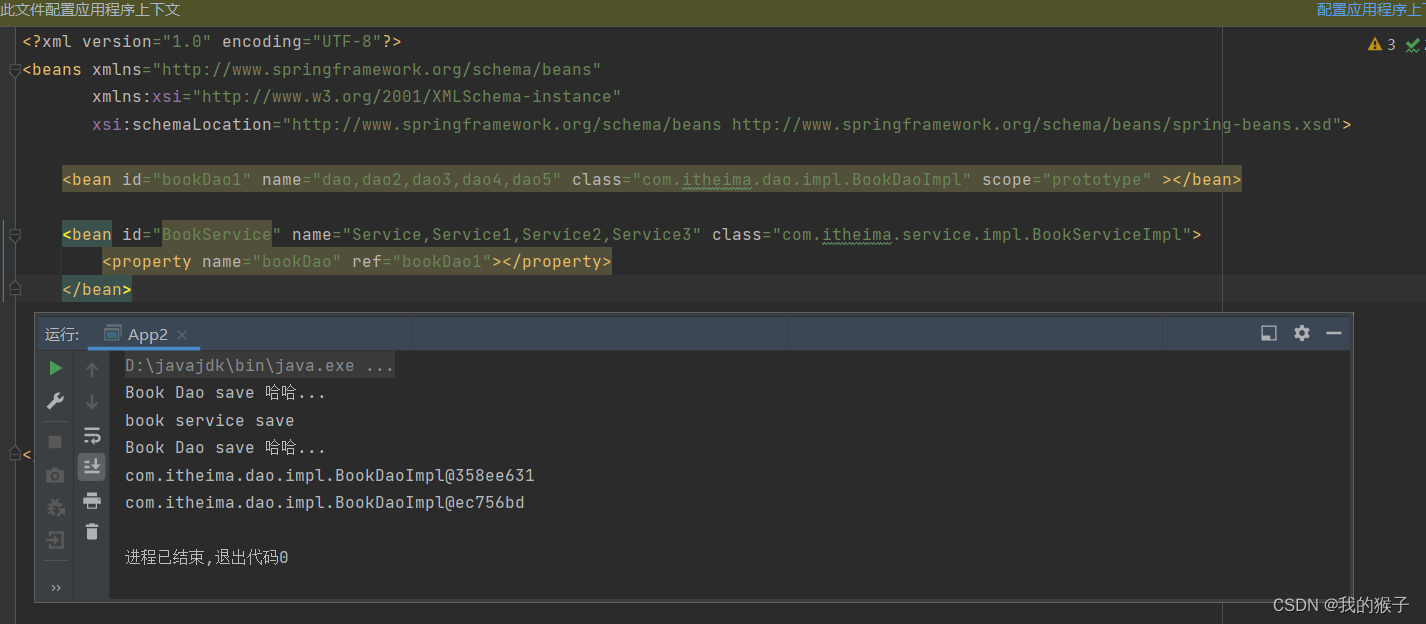This screenshot has width=1426, height=624.
Task: Toggle soft-wrap in the console output
Action: [91, 435]
